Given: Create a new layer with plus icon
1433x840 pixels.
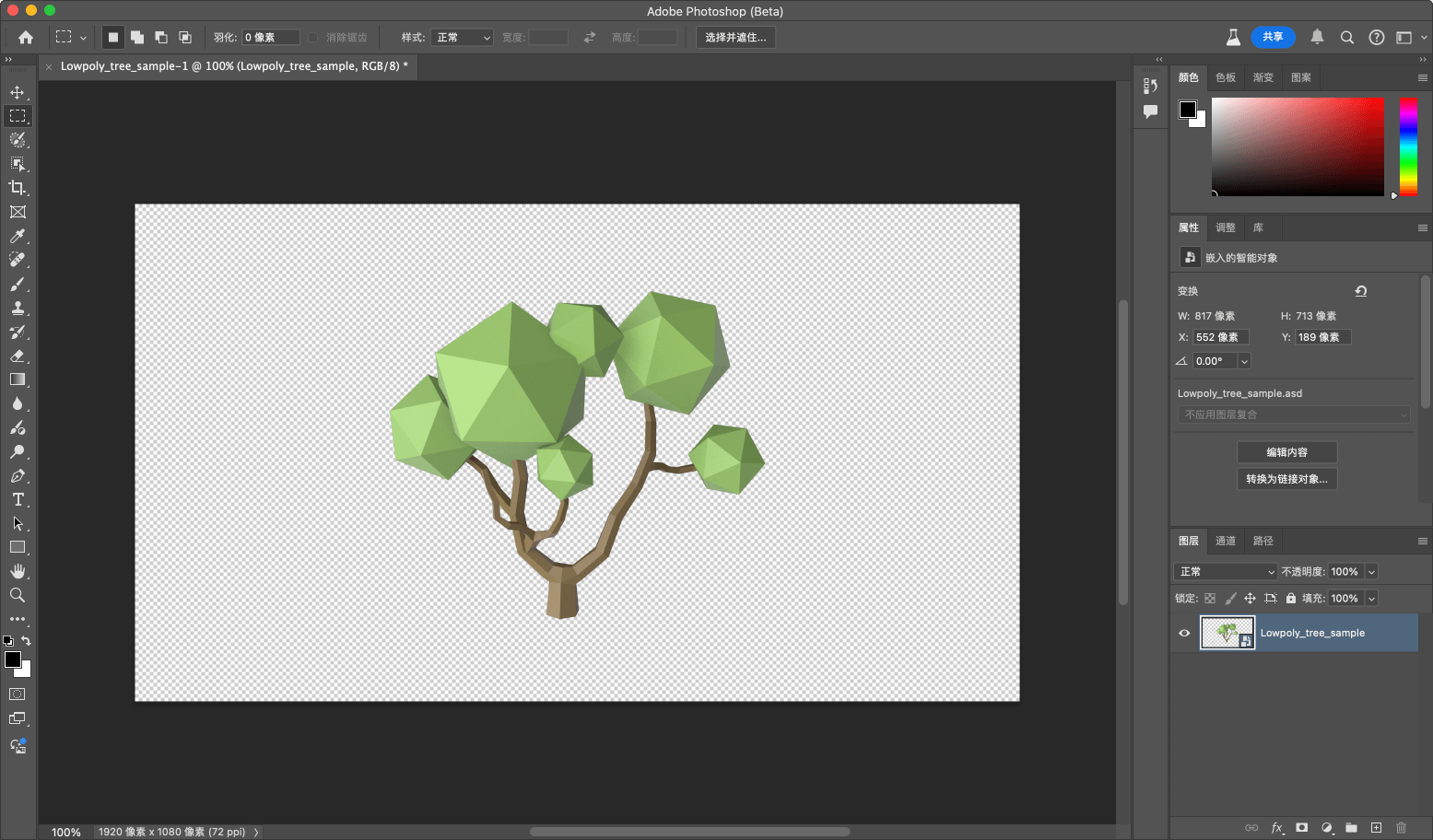Looking at the screenshot, I should tap(1376, 827).
